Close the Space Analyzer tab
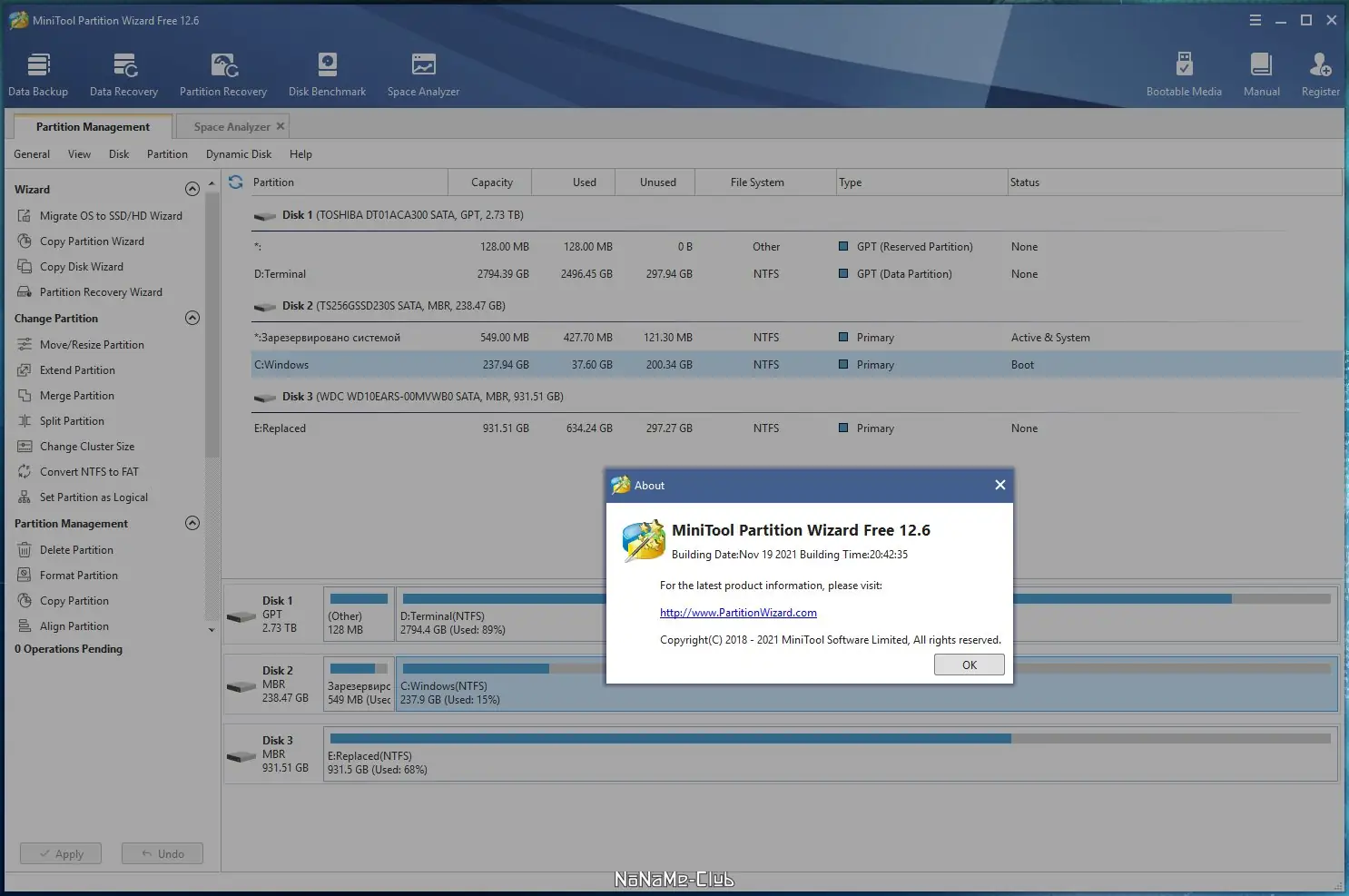1349x896 pixels. pyautogui.click(x=281, y=126)
